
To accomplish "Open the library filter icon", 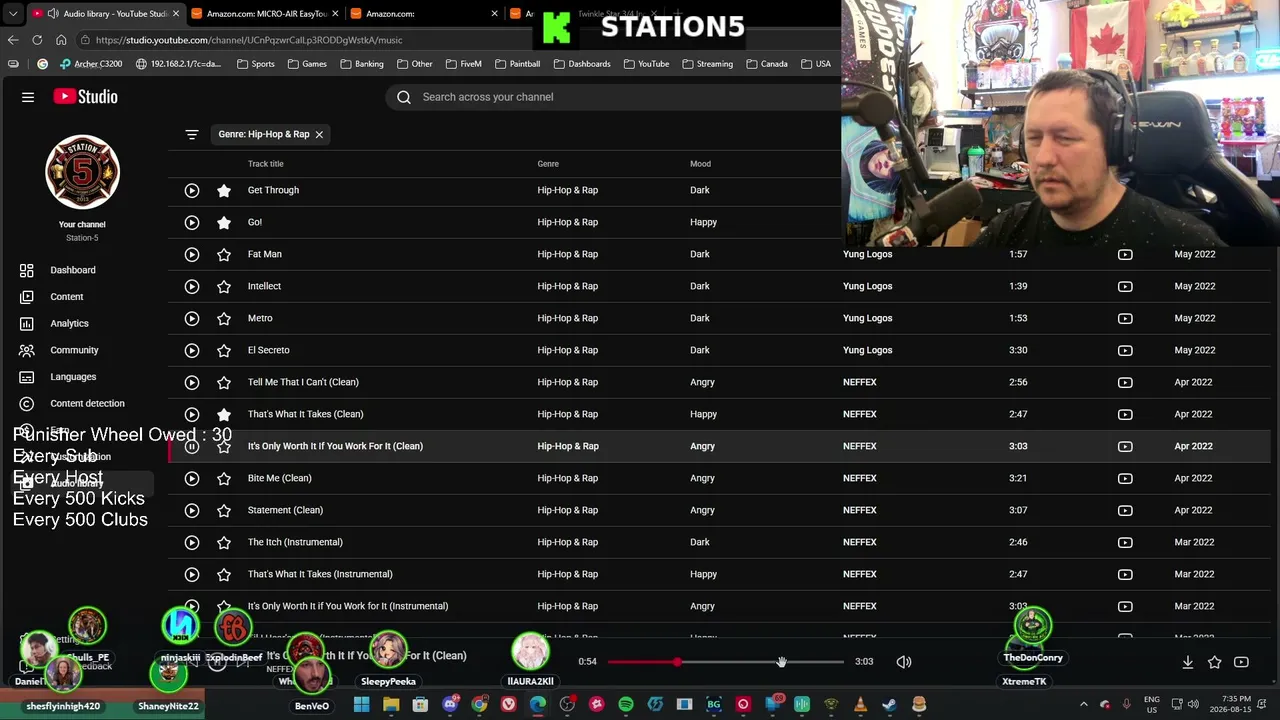I will coord(192,134).
